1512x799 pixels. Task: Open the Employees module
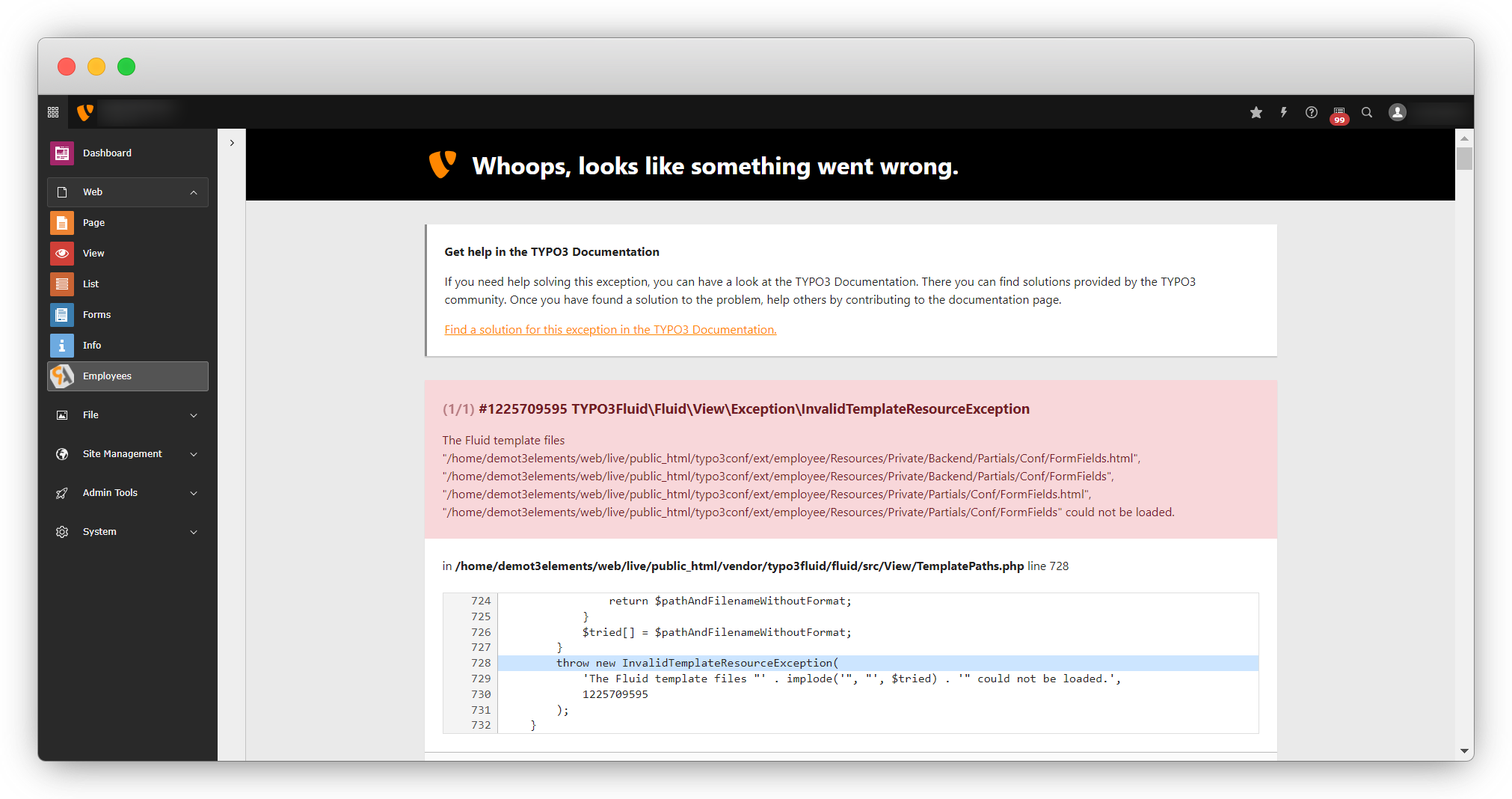(x=107, y=376)
